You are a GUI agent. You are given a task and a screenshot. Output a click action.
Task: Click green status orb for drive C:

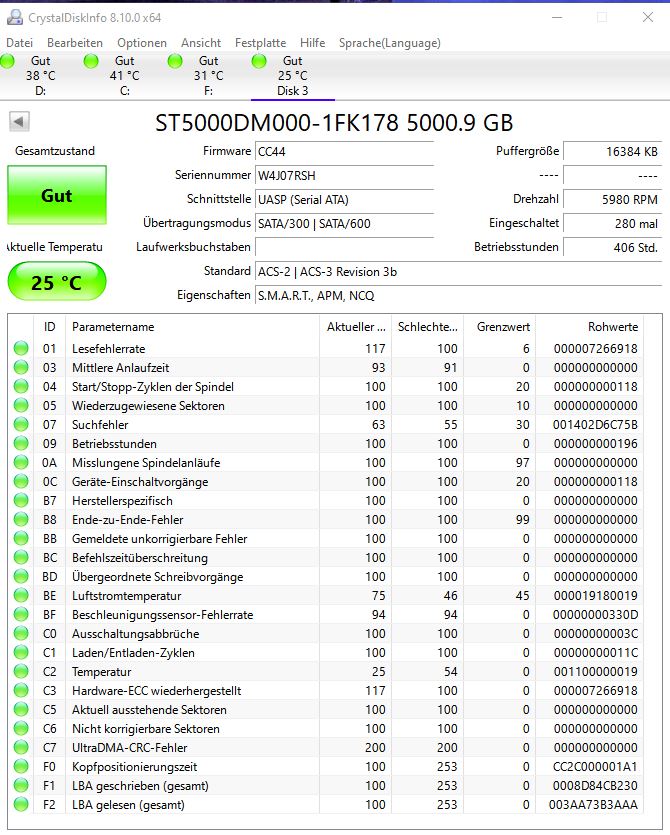pos(92,61)
